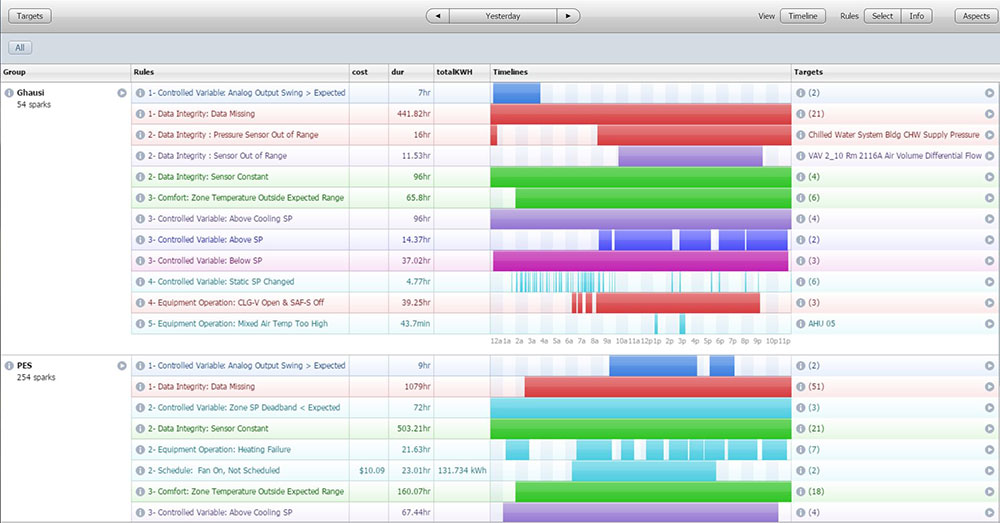
Task: Open the info icon beside the Ghausi group
Action: pos(9,92)
